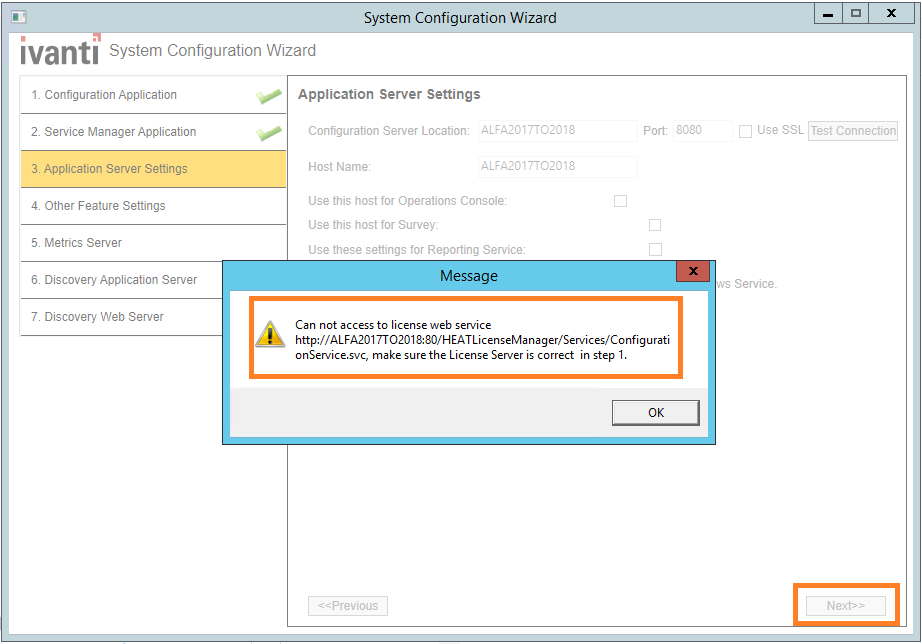Select step 2 Service Manager Application

[119, 132]
